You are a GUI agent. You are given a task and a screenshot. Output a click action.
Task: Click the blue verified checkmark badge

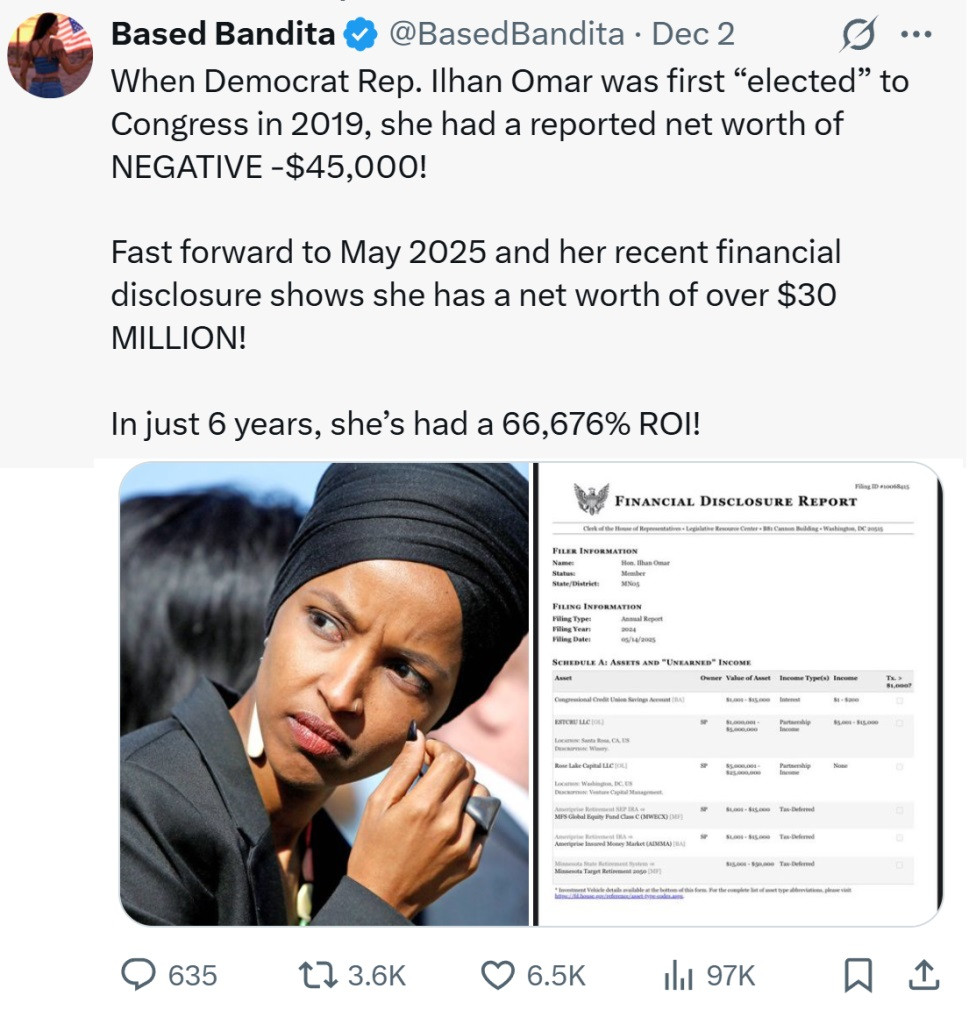click(x=359, y=35)
